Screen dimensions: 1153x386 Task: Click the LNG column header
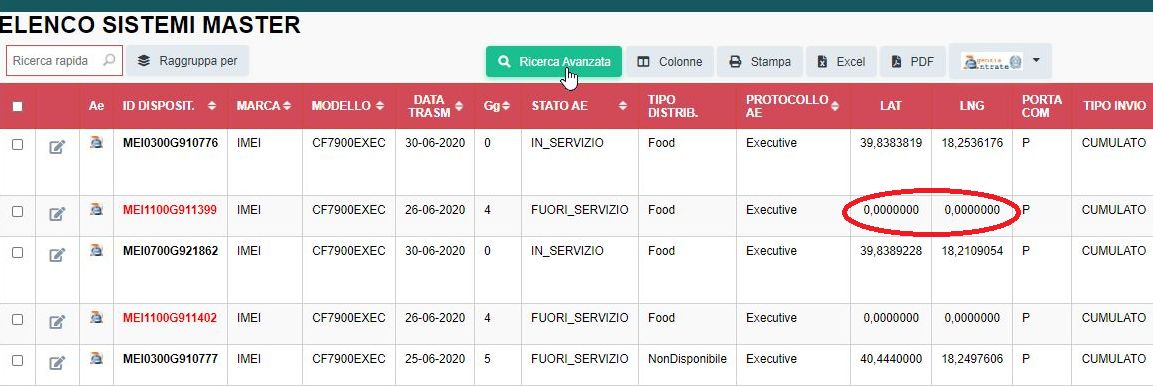(971, 106)
